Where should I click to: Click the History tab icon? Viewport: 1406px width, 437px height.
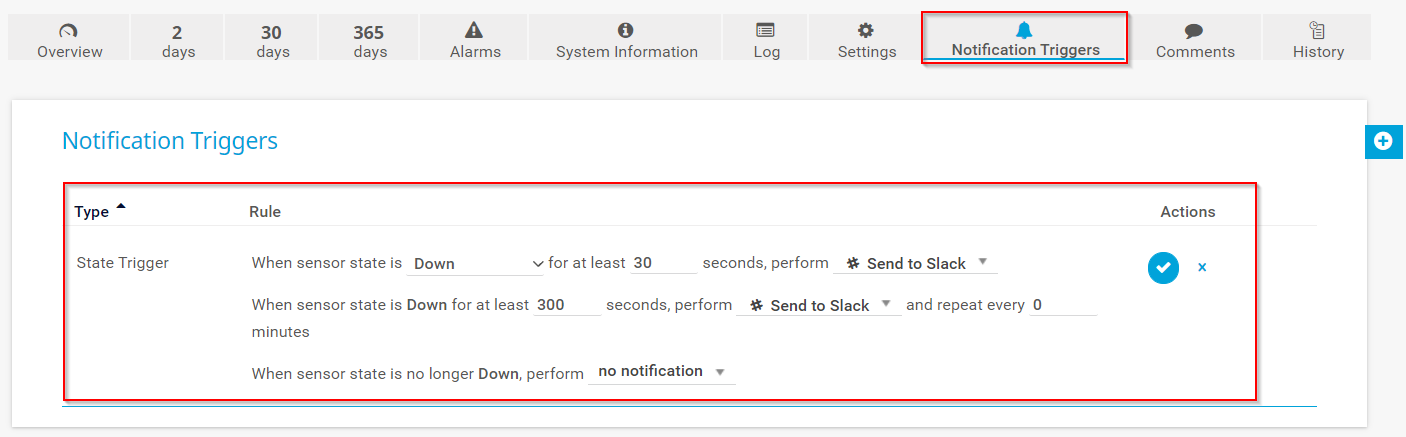click(x=1317, y=31)
